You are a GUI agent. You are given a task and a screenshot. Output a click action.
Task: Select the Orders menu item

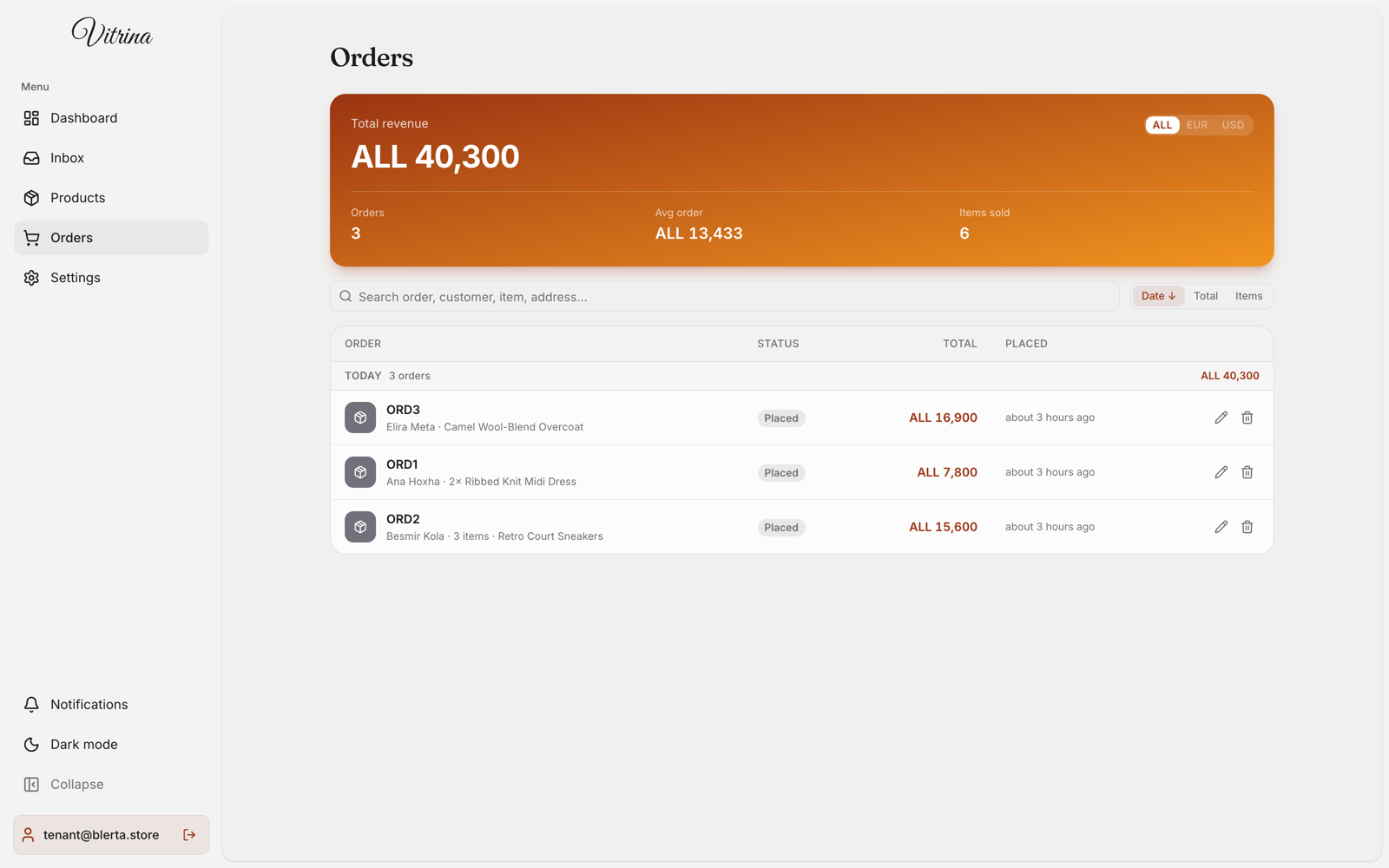point(111,238)
